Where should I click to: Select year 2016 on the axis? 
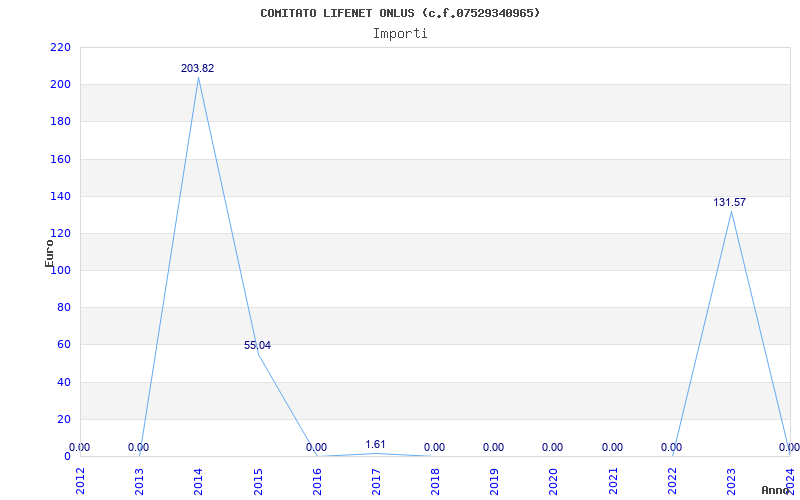pyautogui.click(x=317, y=481)
